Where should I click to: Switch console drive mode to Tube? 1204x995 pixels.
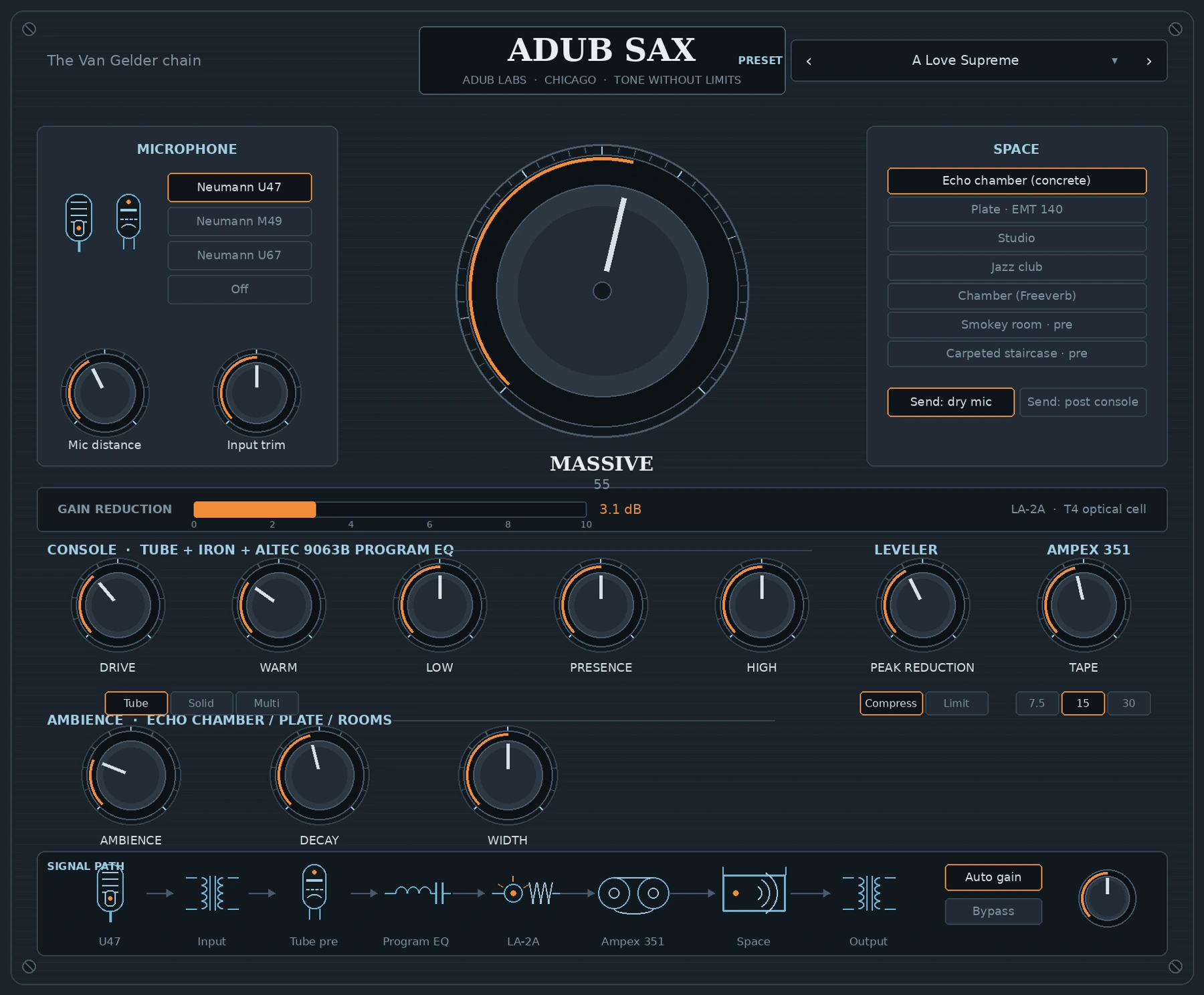coord(136,703)
